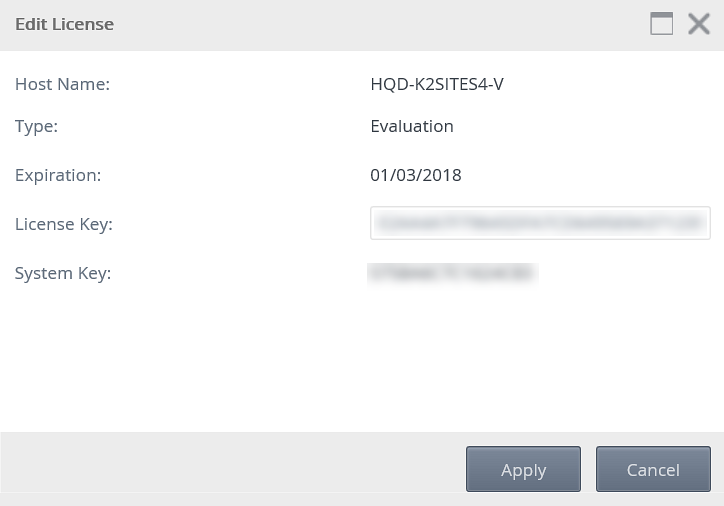Image resolution: width=724 pixels, height=506 pixels.
Task: Click the gap between Apply and Cancel
Action: click(588, 469)
